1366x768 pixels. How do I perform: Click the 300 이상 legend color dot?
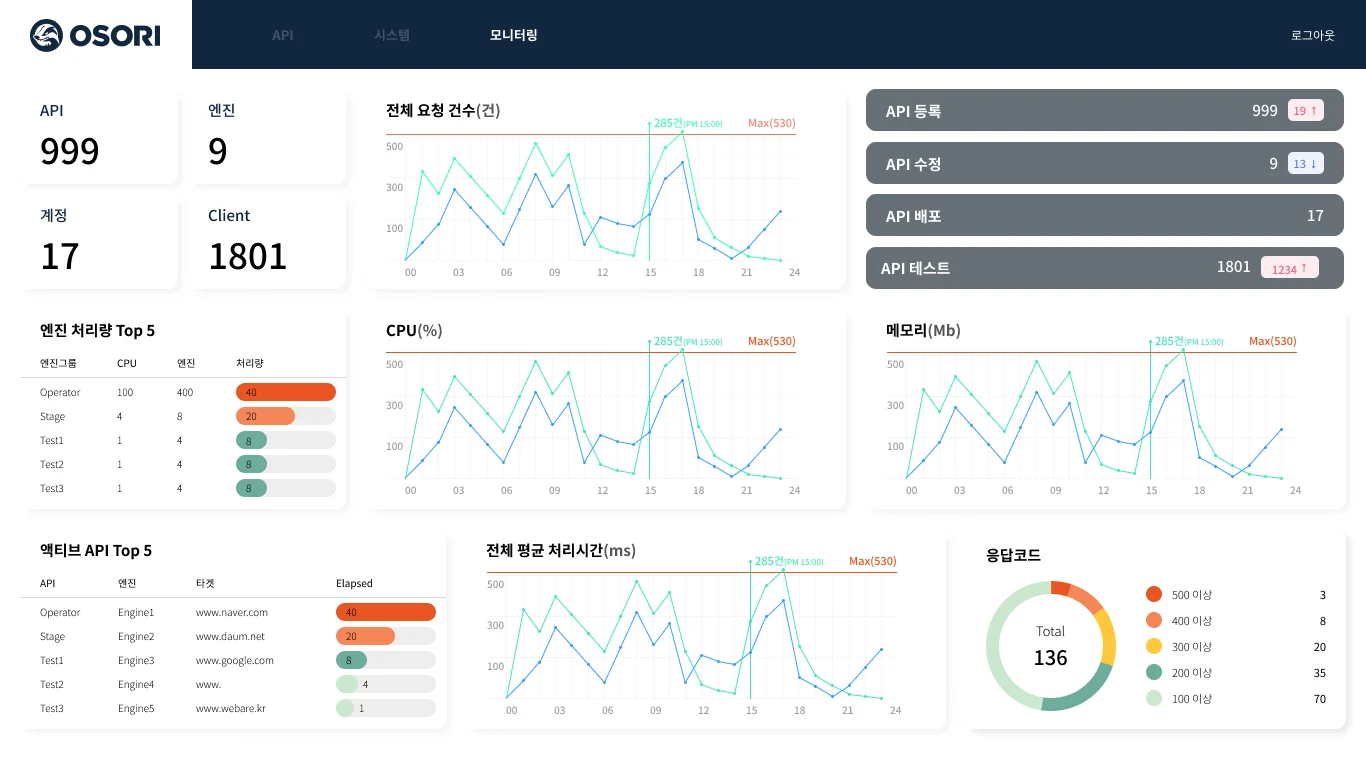1154,646
